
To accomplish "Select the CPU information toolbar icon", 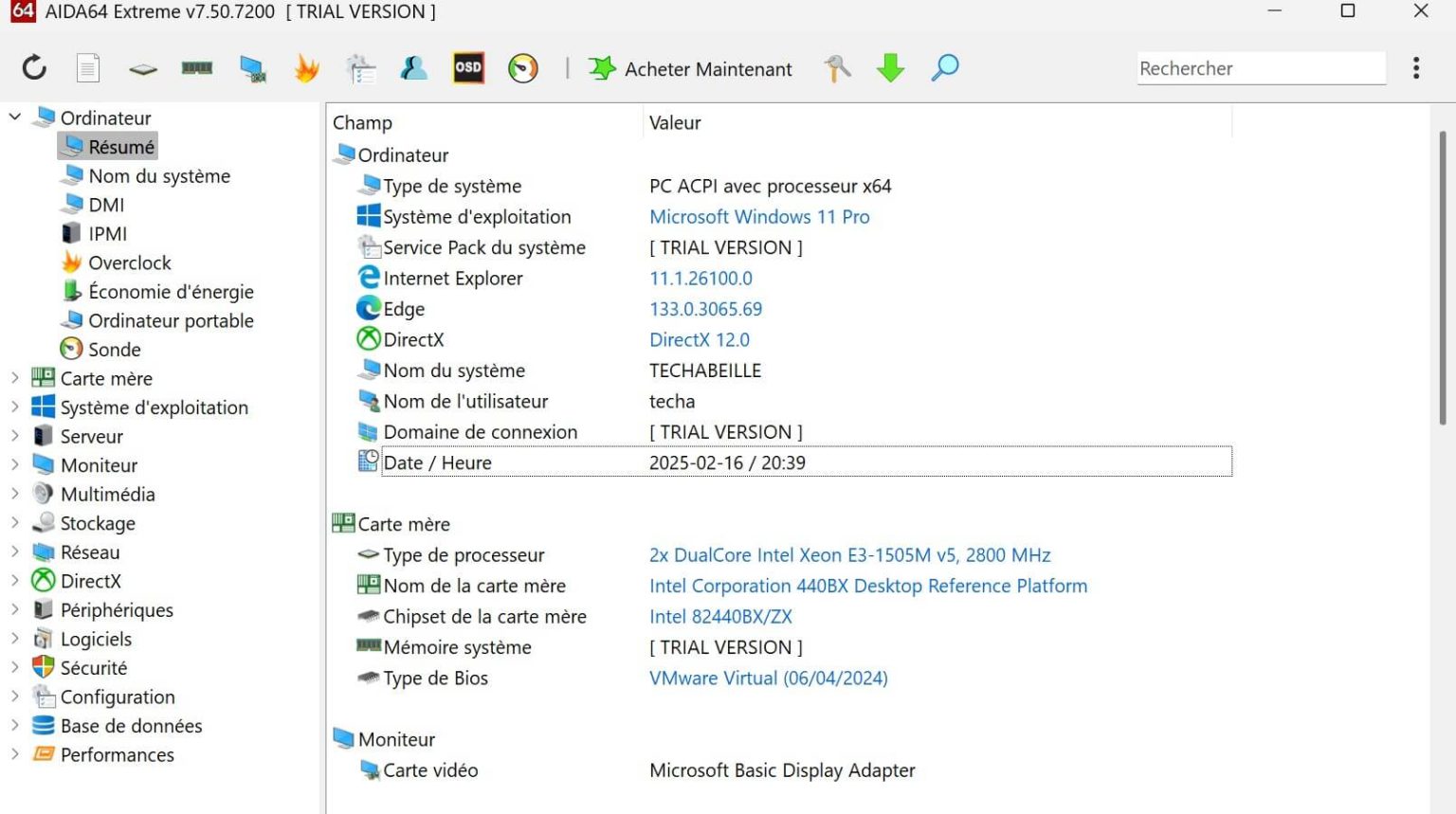I will tap(142, 67).
